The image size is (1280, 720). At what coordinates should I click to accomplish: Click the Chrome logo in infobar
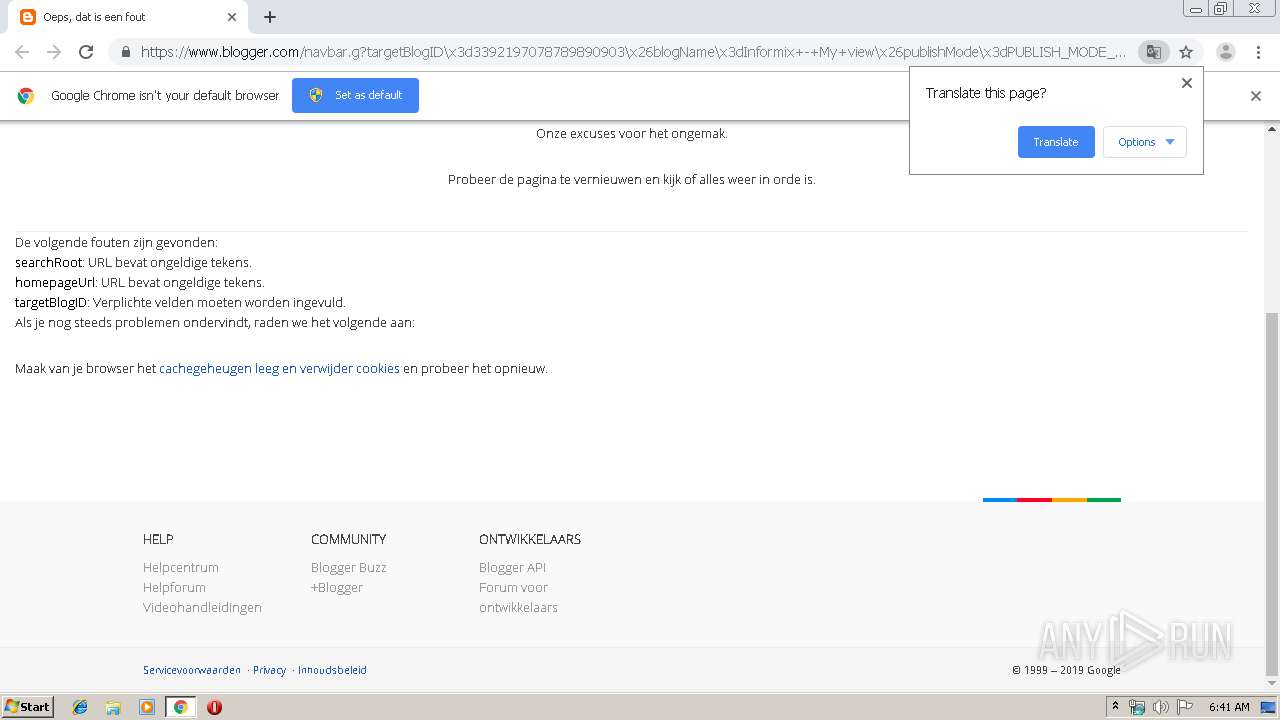[x=26, y=96]
